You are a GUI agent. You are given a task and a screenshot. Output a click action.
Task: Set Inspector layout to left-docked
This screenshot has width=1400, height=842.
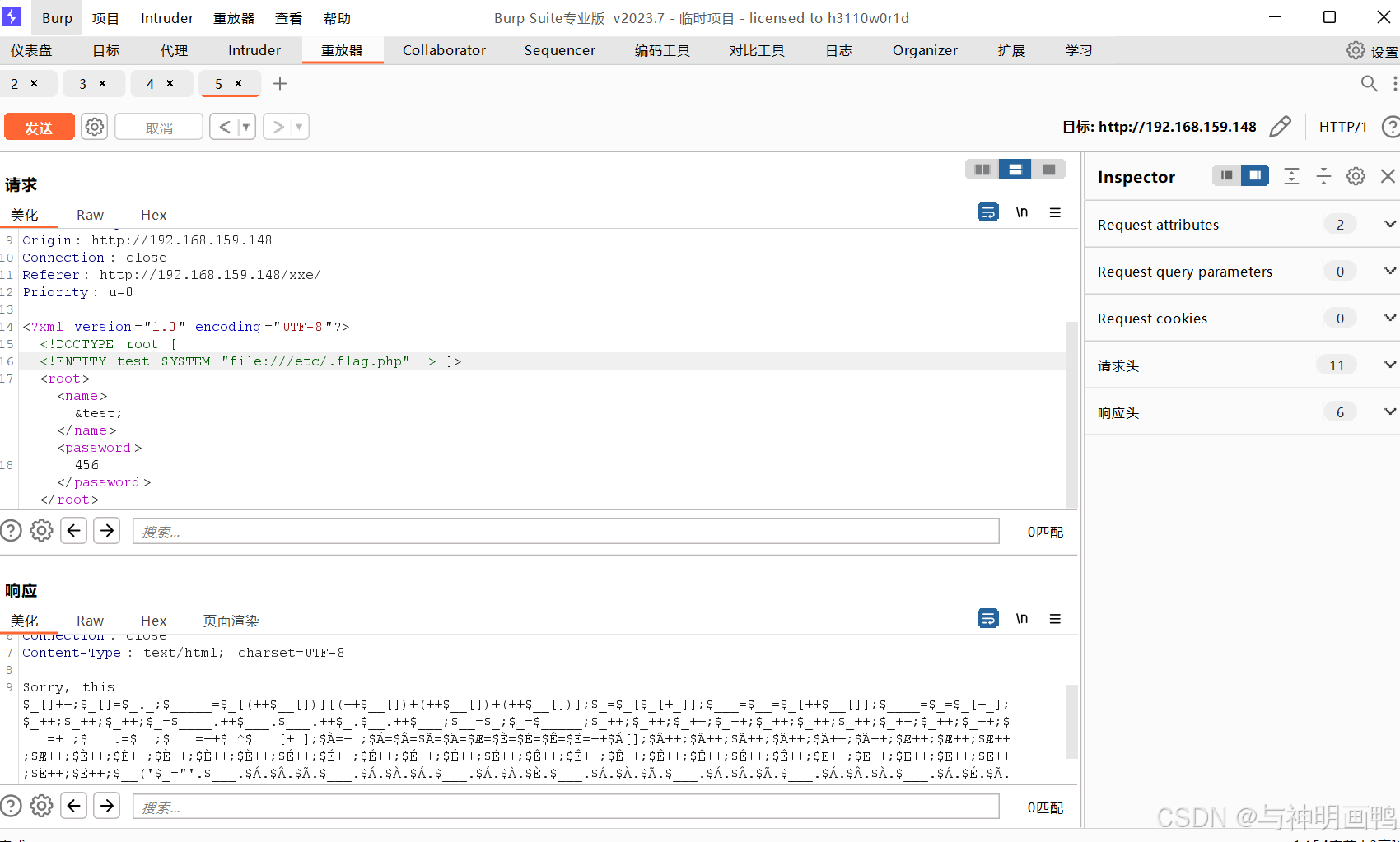click(x=1226, y=175)
